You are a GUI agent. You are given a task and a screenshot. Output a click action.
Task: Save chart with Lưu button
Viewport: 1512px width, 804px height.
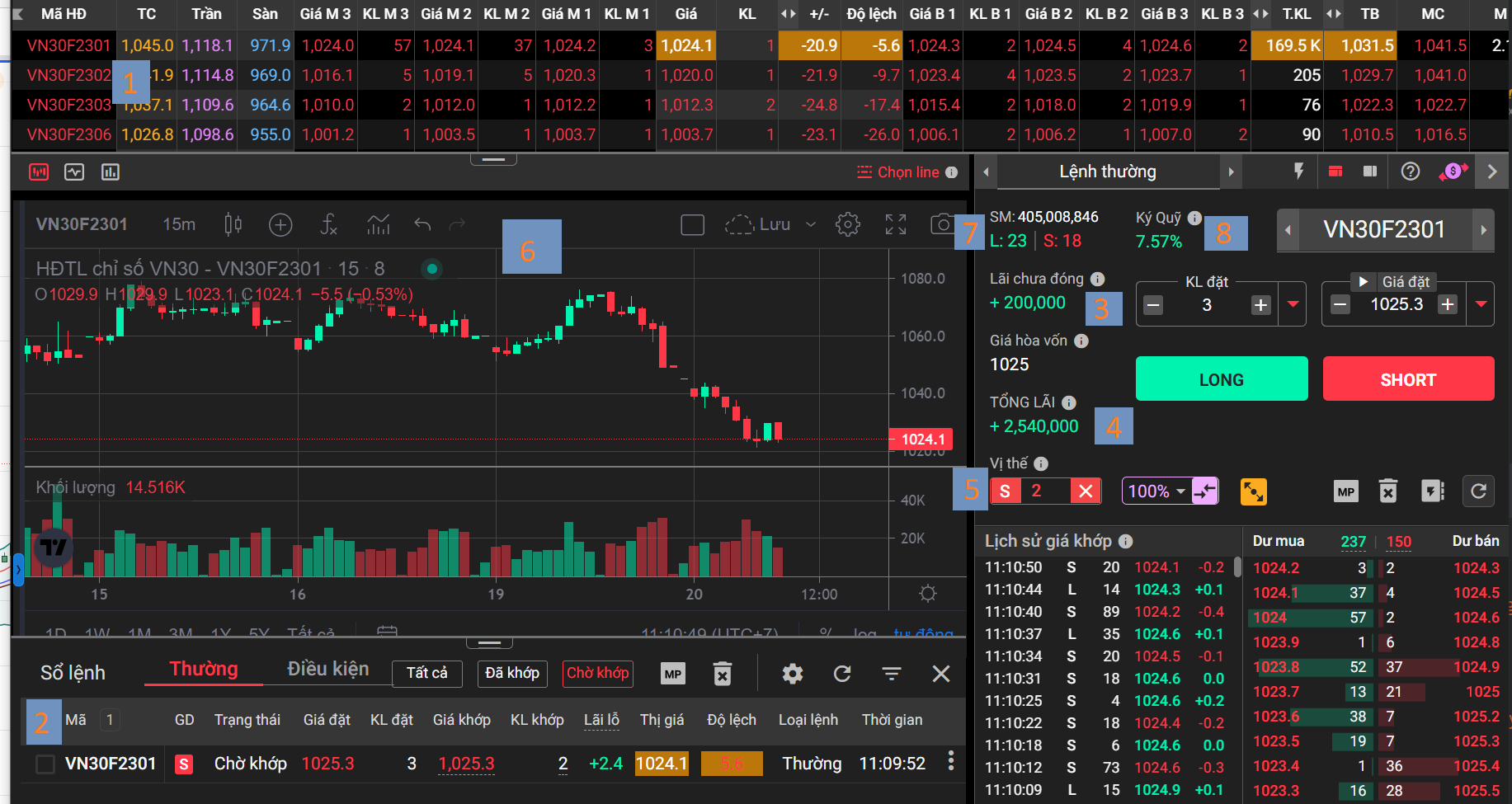point(758,224)
